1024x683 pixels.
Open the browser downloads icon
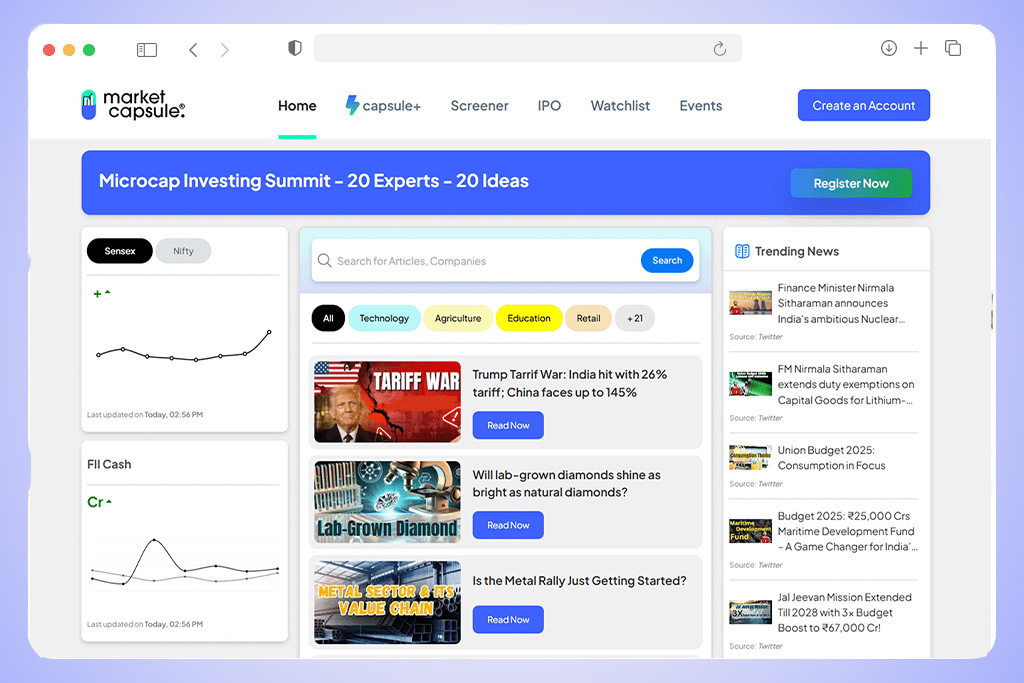coord(888,48)
